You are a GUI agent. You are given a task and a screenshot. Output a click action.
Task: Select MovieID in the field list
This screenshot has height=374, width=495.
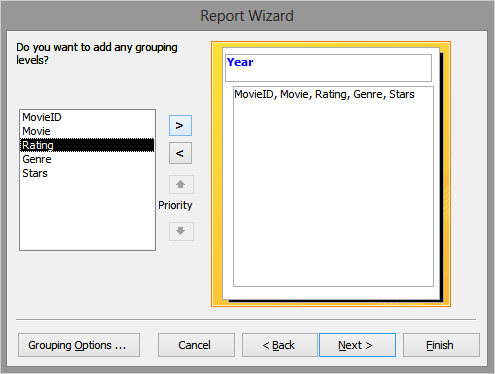click(87, 117)
